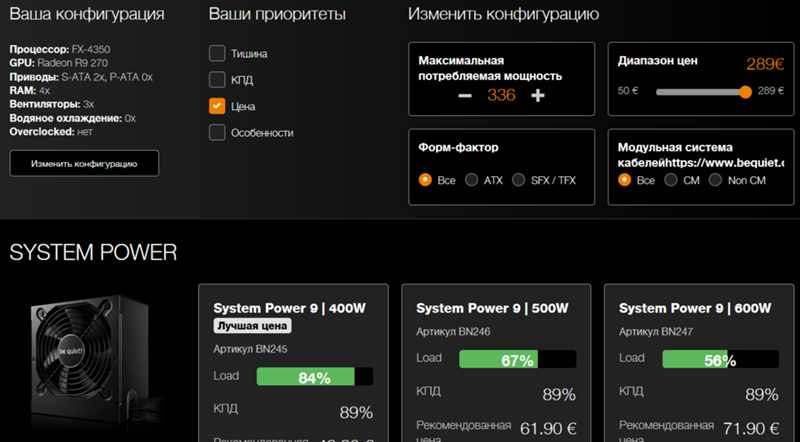
Task: Click the Ваши приоритеты heading
Action: 277,14
